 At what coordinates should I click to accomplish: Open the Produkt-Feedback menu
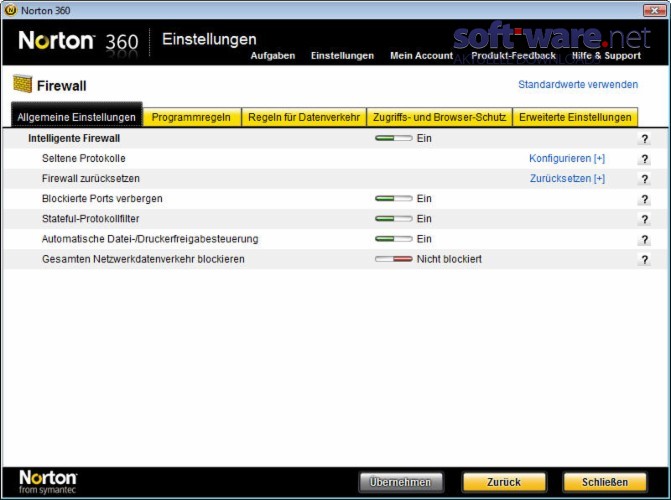click(x=514, y=56)
